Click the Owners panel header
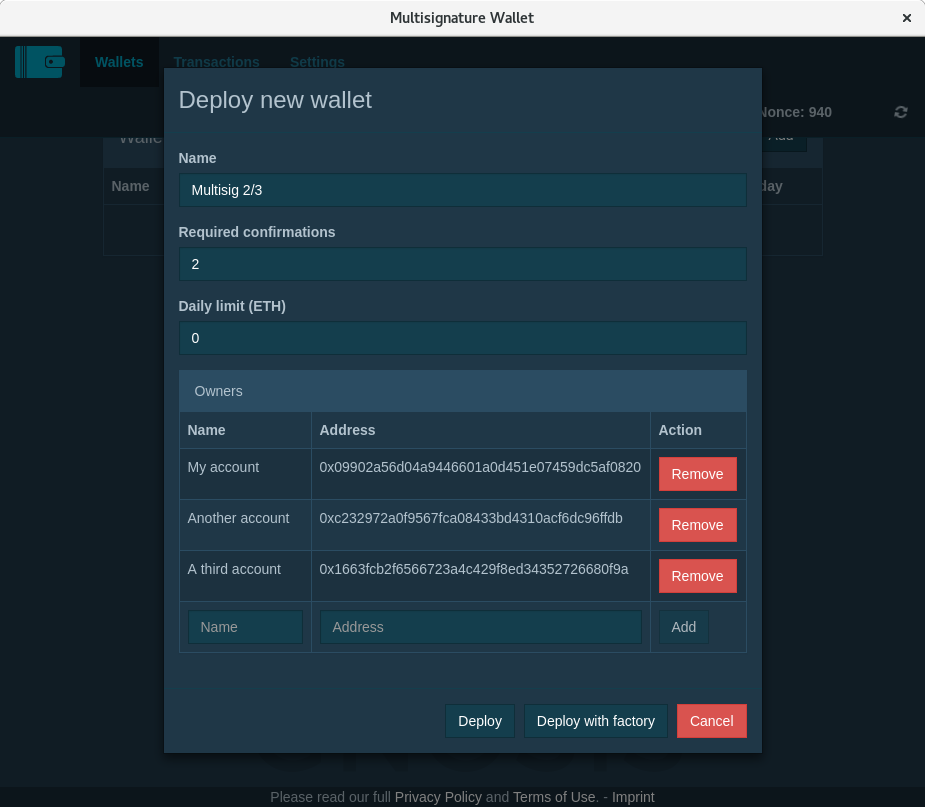This screenshot has height=807, width=925. tap(462, 391)
